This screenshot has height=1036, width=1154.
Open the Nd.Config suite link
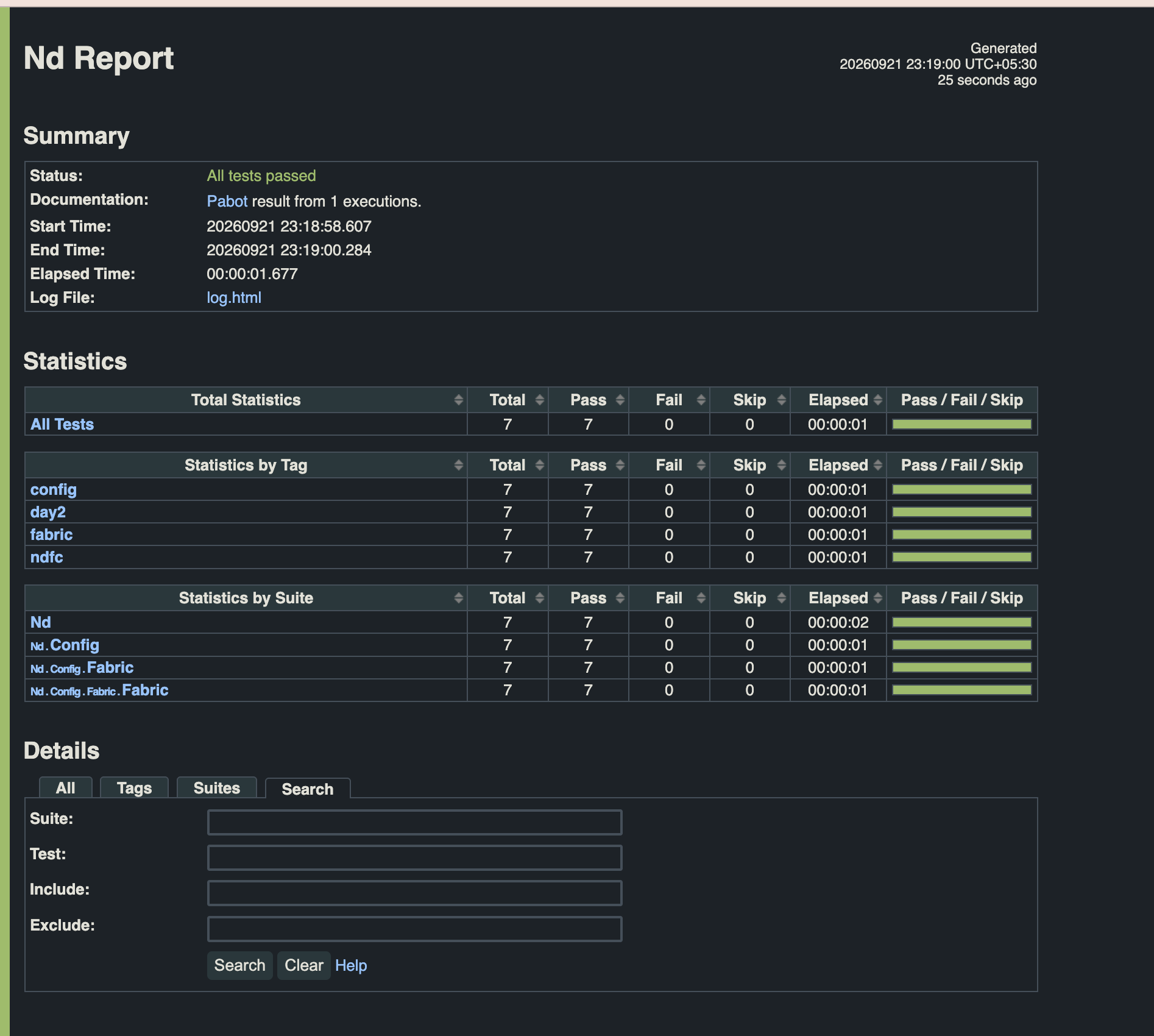coord(65,645)
